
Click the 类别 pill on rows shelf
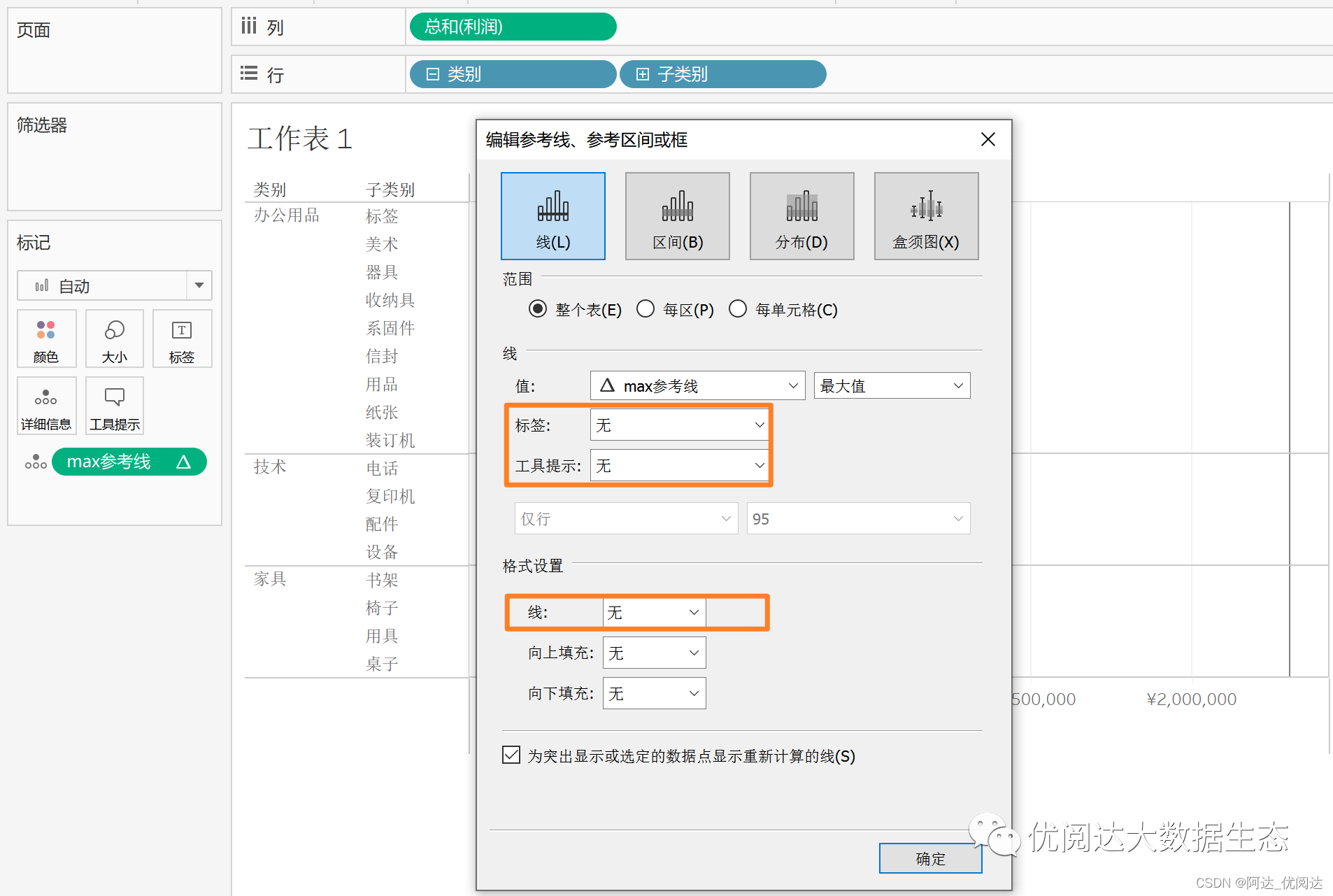pos(513,74)
